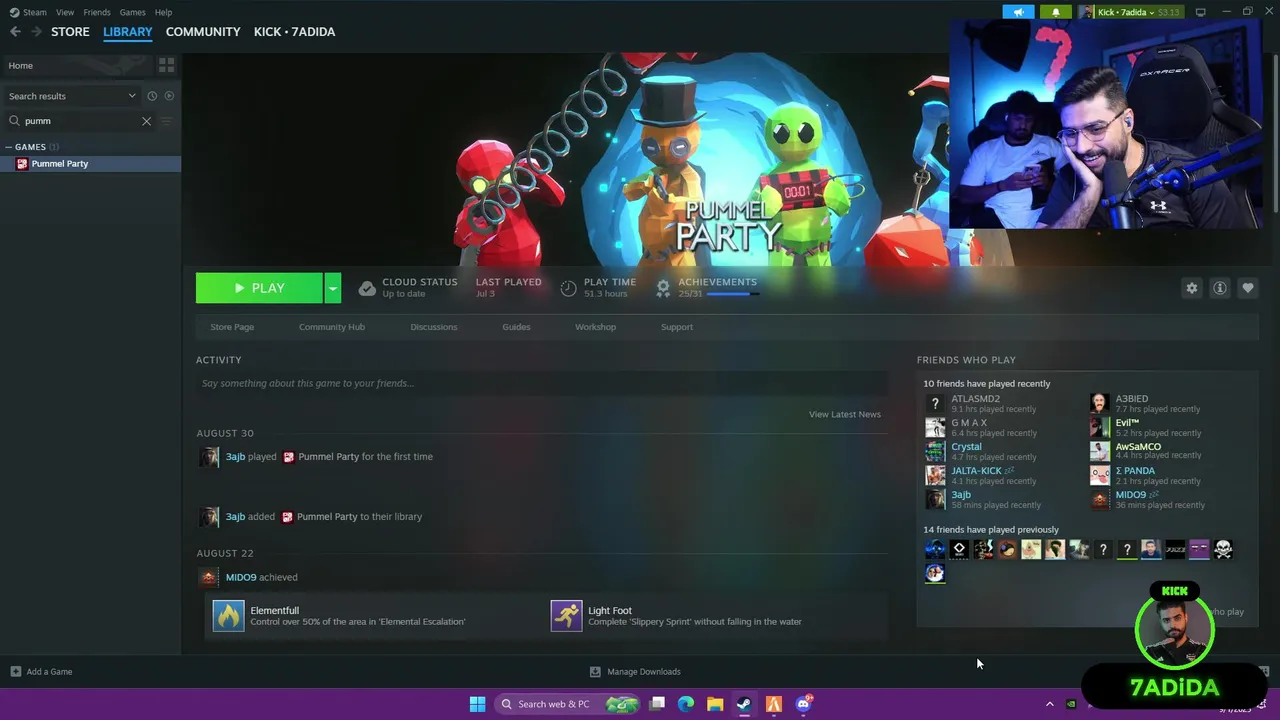Screen dimensions: 1280x720
Task: Open friend G M A X avatar
Action: (935, 427)
